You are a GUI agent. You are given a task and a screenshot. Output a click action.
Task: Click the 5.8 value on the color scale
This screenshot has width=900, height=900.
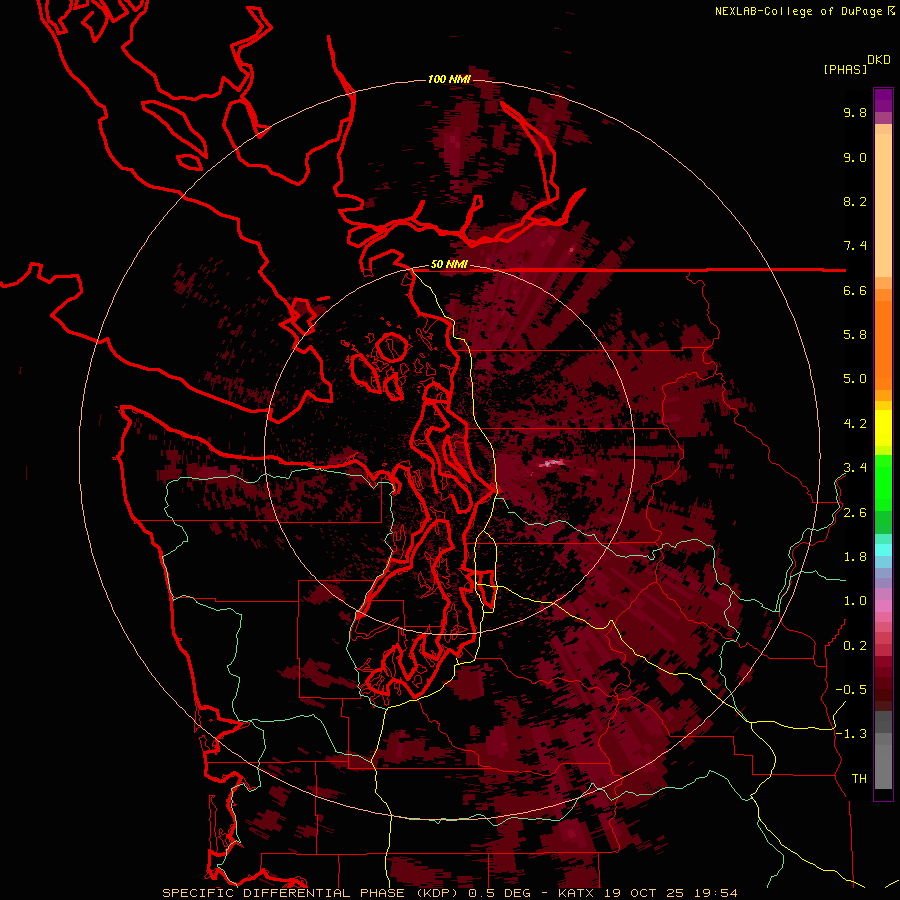coord(855,335)
